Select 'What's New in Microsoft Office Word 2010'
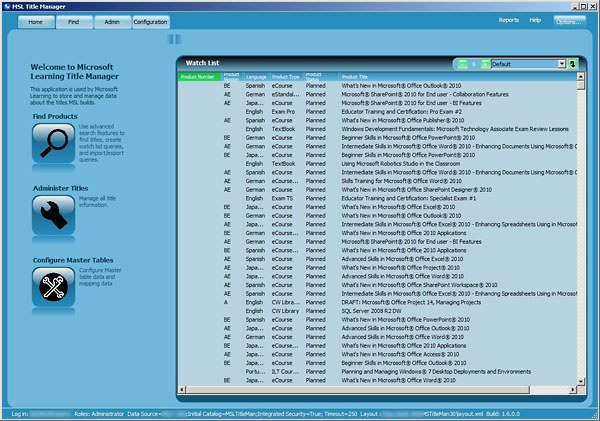 click(378, 380)
